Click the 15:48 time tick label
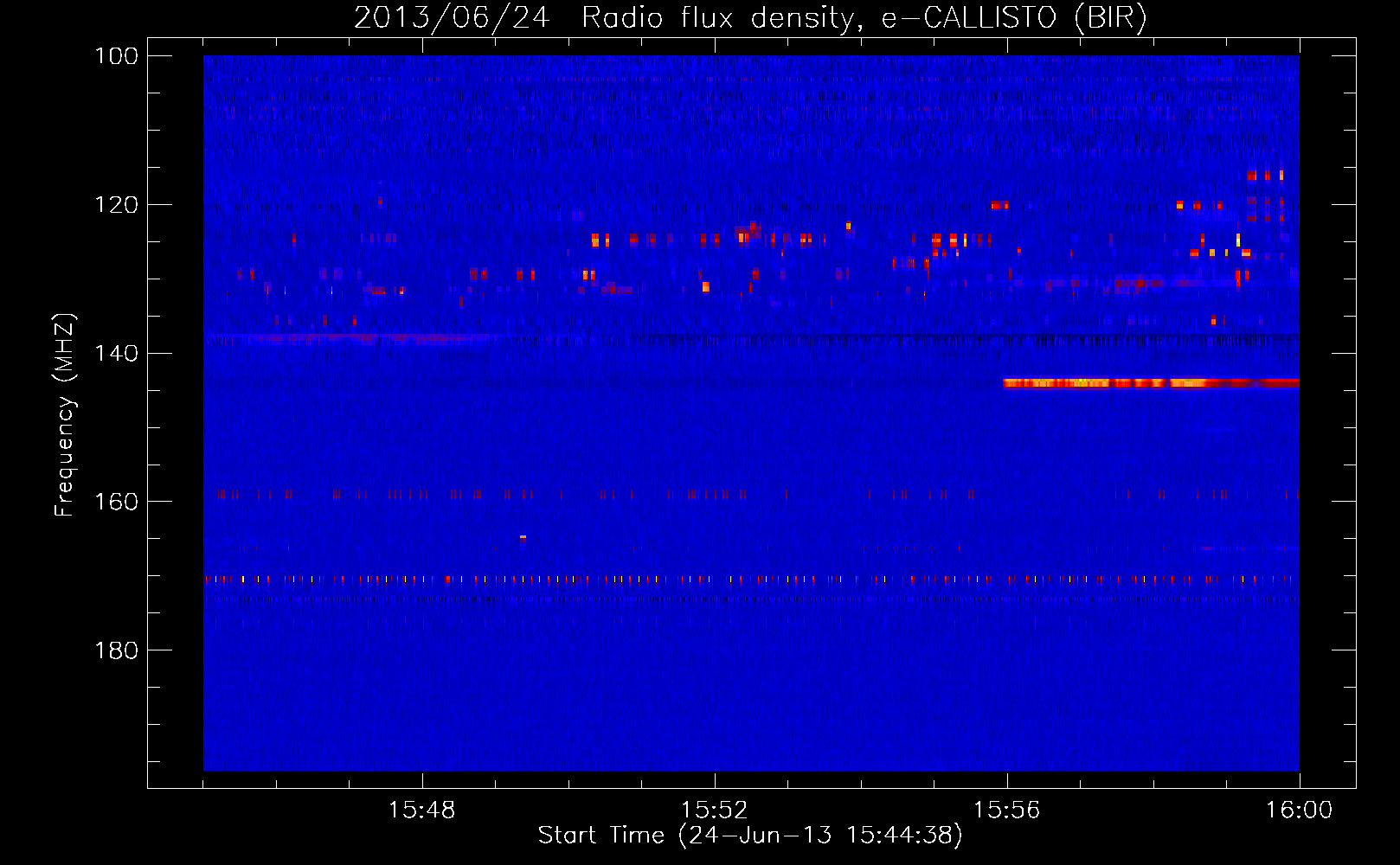 click(421, 811)
